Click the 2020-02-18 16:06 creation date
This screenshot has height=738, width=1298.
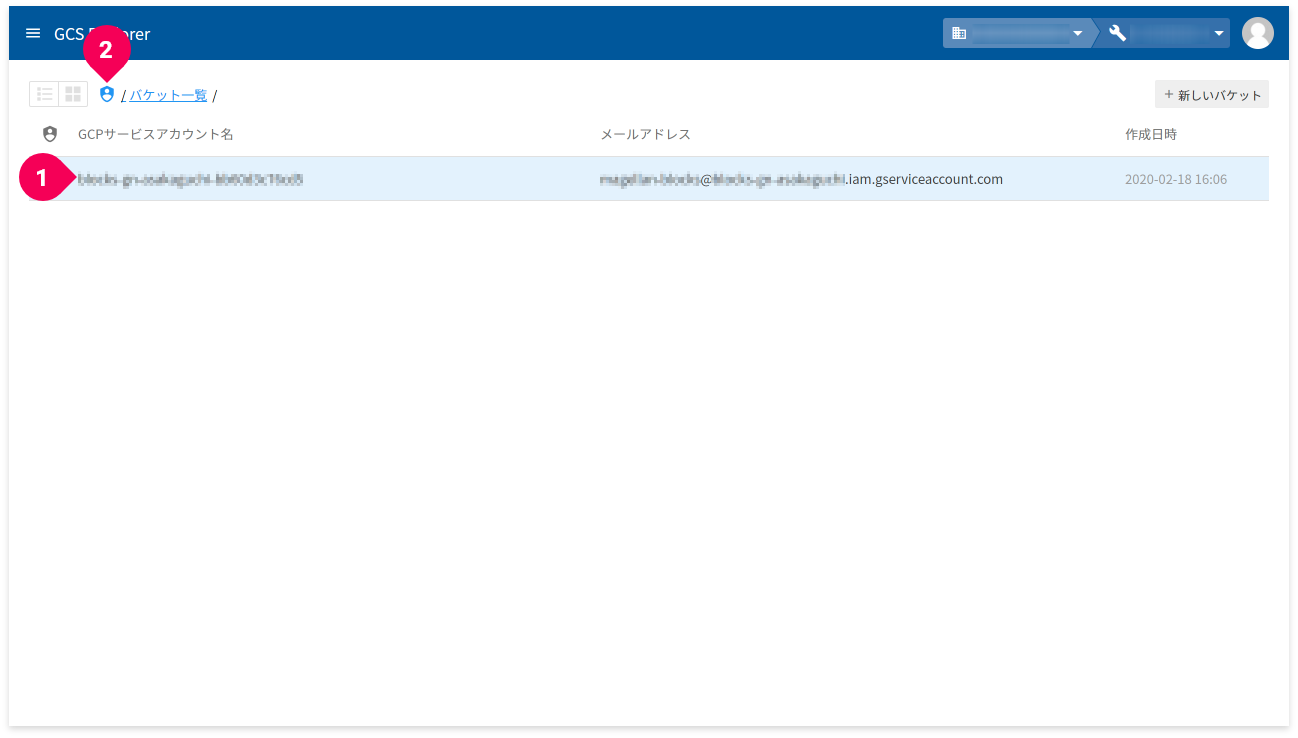pos(1176,179)
